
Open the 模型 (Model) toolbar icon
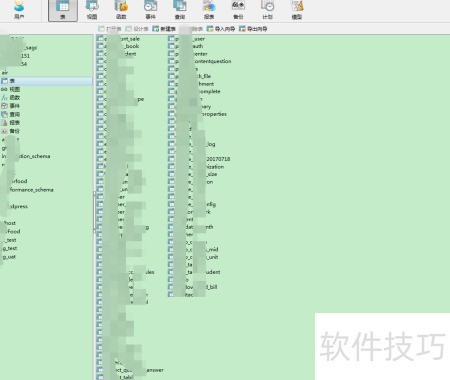point(297,10)
